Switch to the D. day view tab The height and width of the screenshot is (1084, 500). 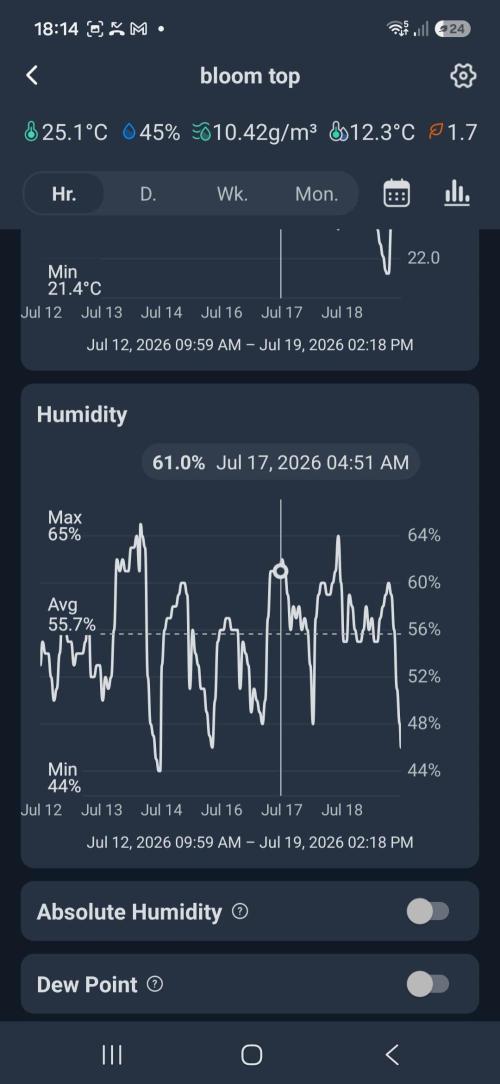(148, 194)
